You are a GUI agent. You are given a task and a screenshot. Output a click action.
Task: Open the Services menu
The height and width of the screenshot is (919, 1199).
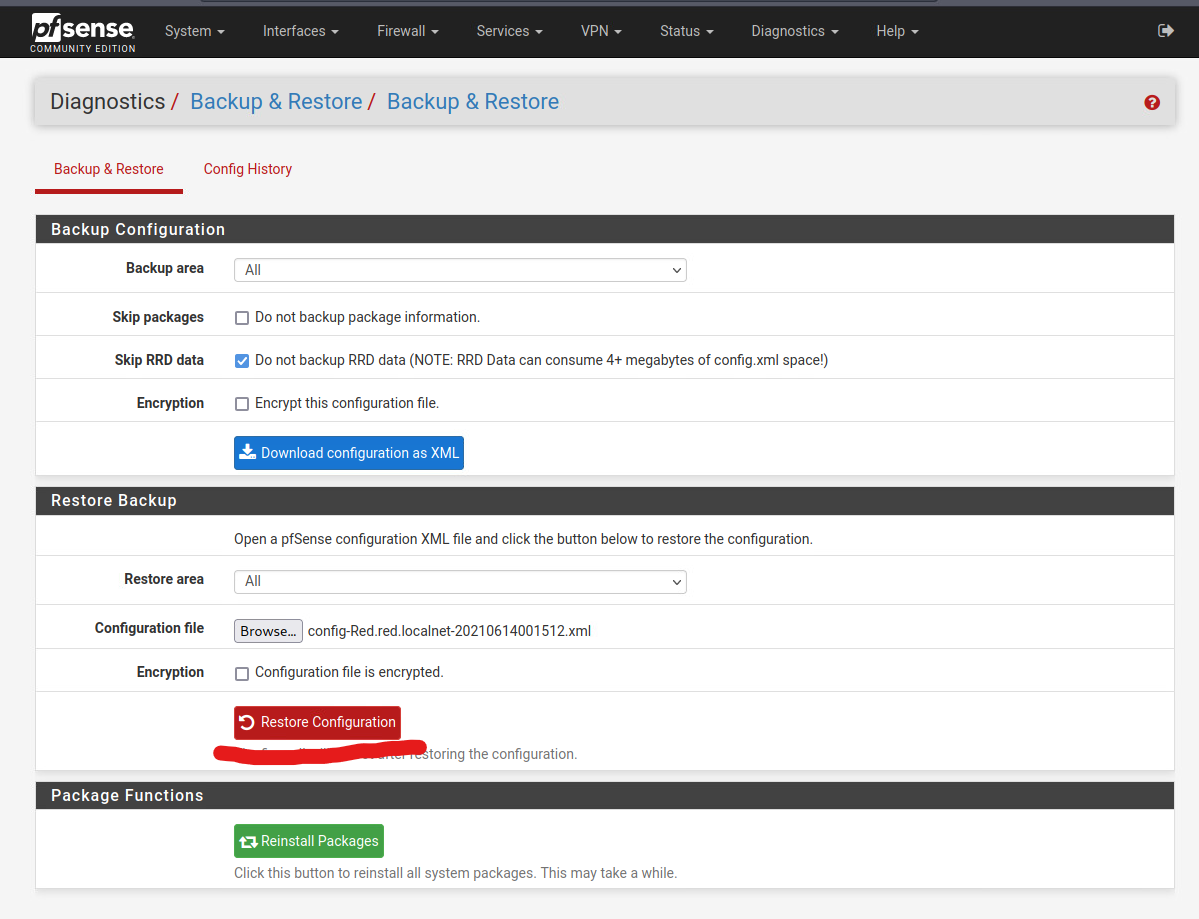pyautogui.click(x=509, y=31)
